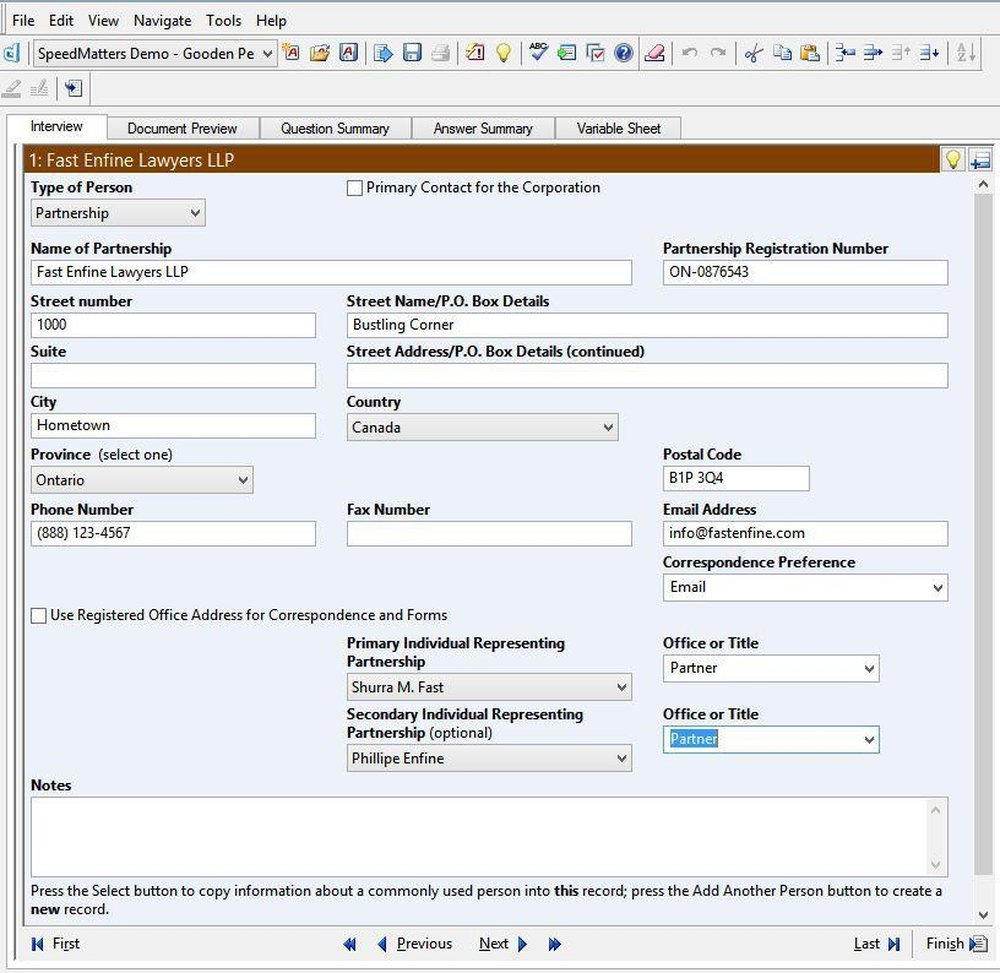This screenshot has width=1000, height=973.
Task: Click the blue question mark Help icon
Action: pyautogui.click(x=624, y=53)
